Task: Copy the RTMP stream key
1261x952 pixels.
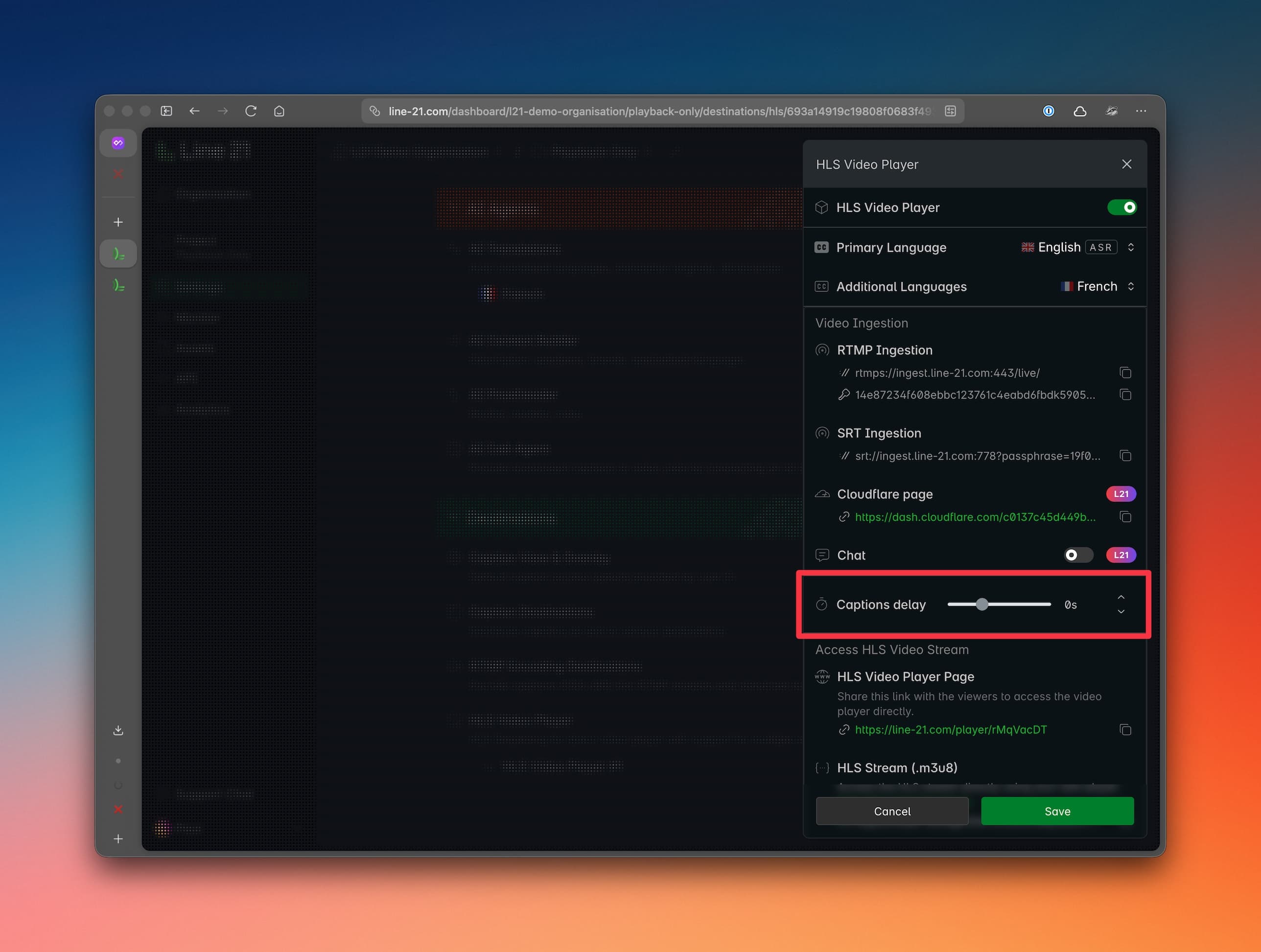Action: click(1125, 395)
